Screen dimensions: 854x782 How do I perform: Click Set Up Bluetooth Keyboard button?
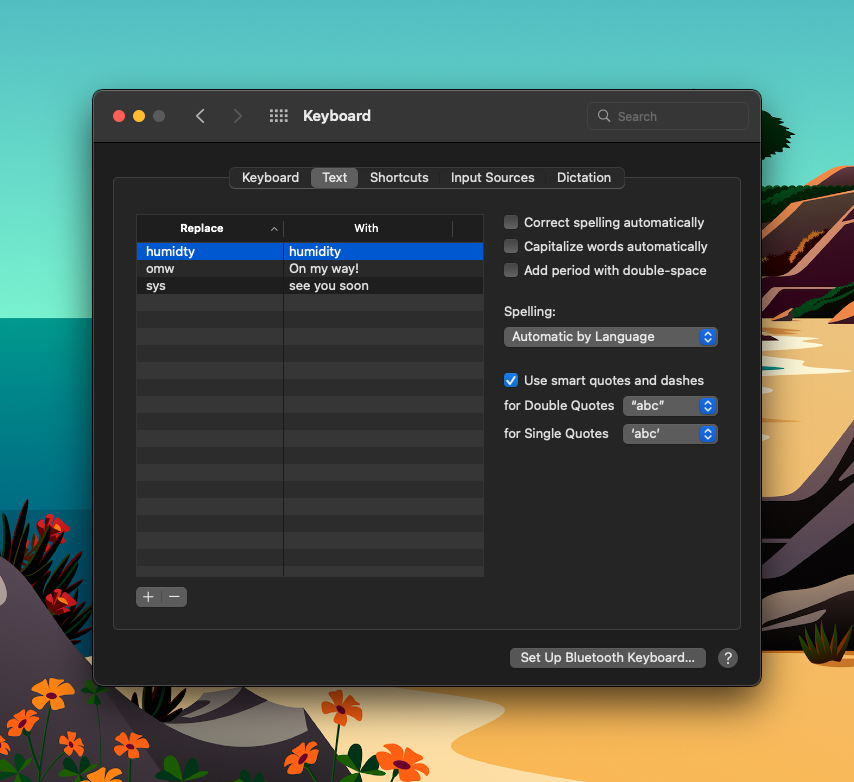pos(607,658)
